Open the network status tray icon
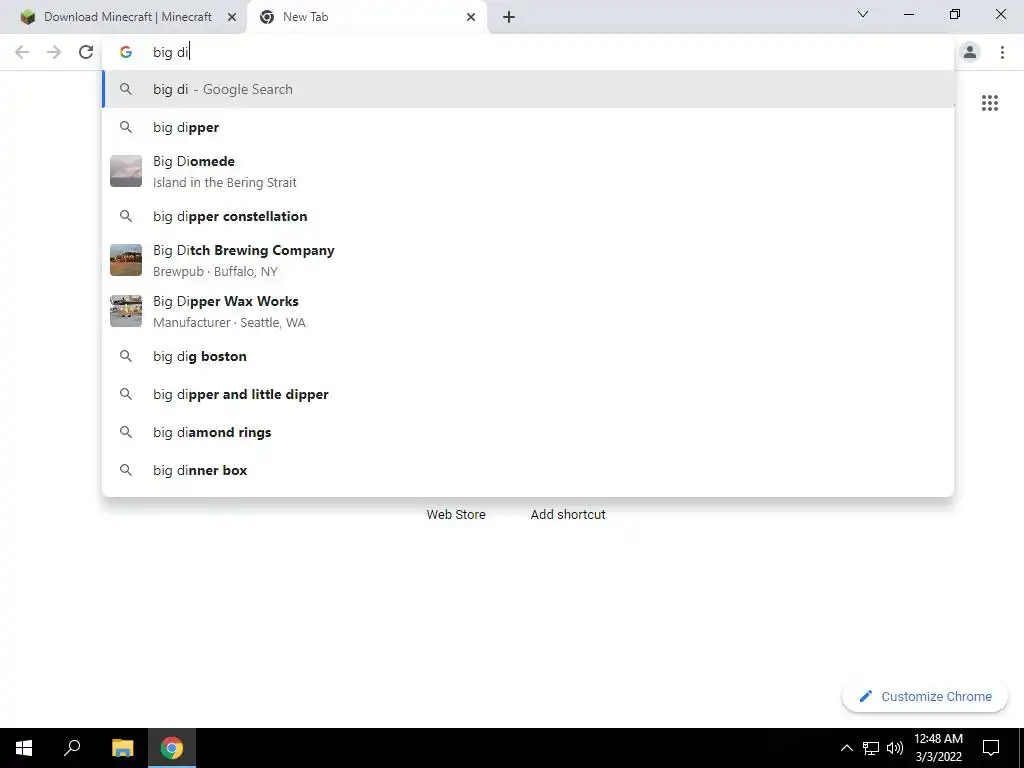1024x768 pixels. tap(871, 748)
